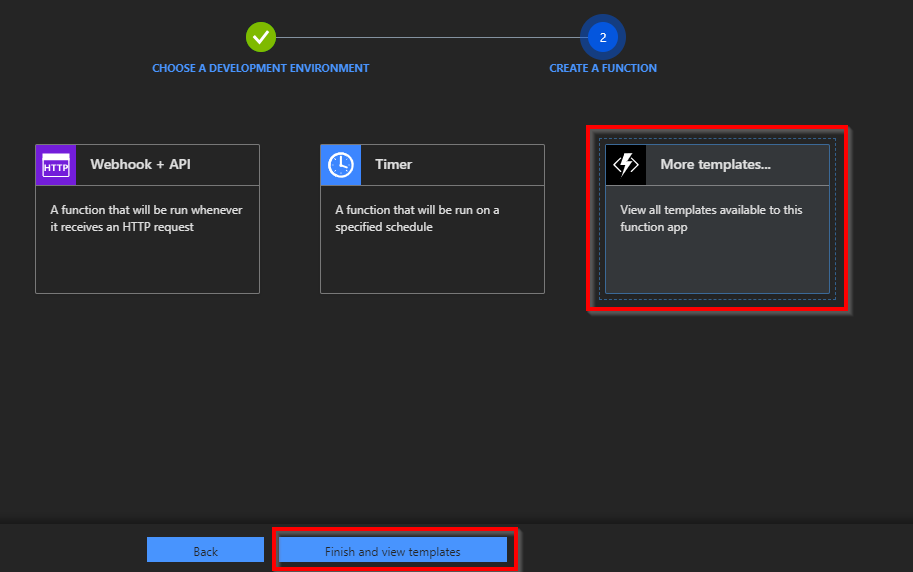
Task: Click the blue clock icon on Timer card
Action: pyautogui.click(x=341, y=165)
